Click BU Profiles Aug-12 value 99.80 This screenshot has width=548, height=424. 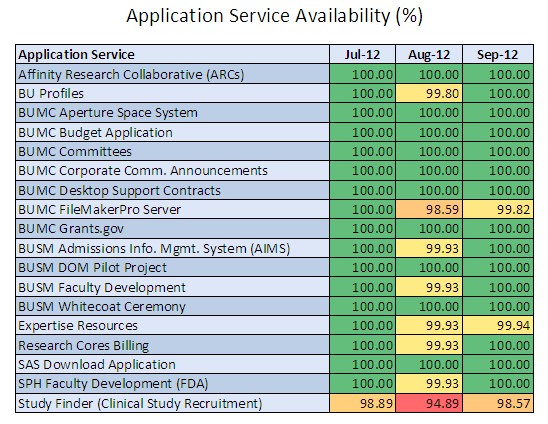tap(429, 93)
